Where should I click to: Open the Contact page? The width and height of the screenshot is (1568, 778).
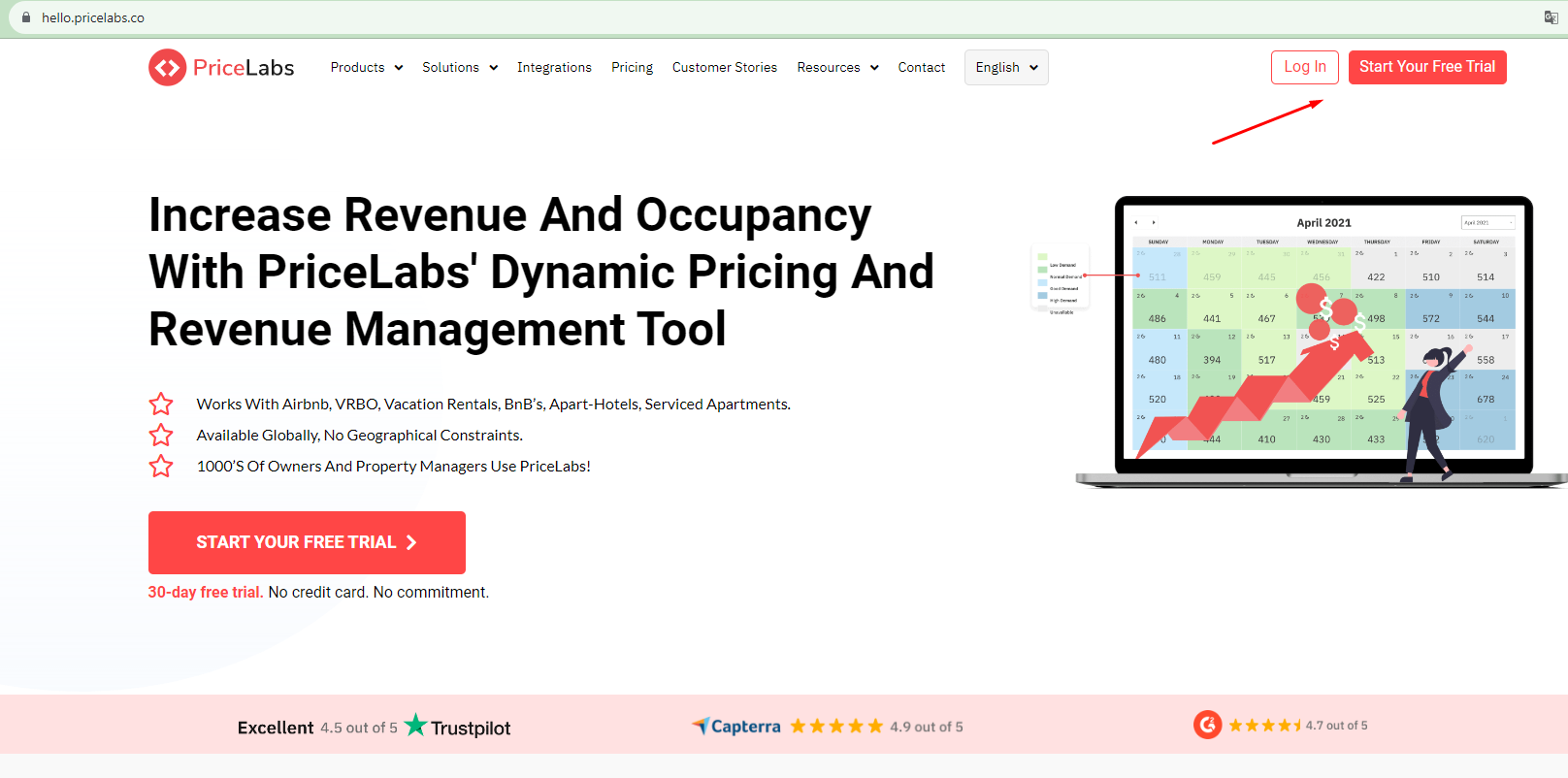tap(921, 67)
